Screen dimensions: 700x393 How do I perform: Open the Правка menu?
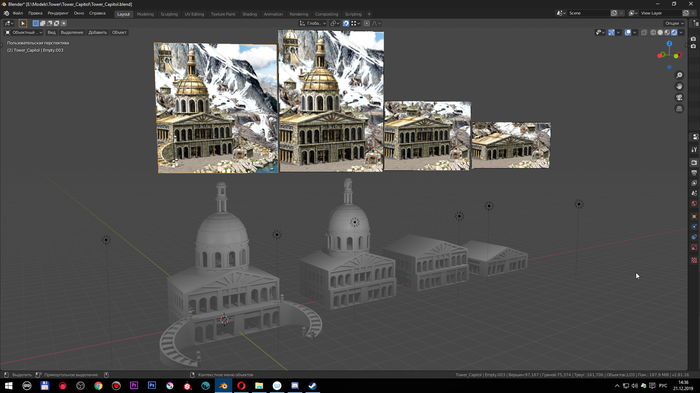pos(35,13)
